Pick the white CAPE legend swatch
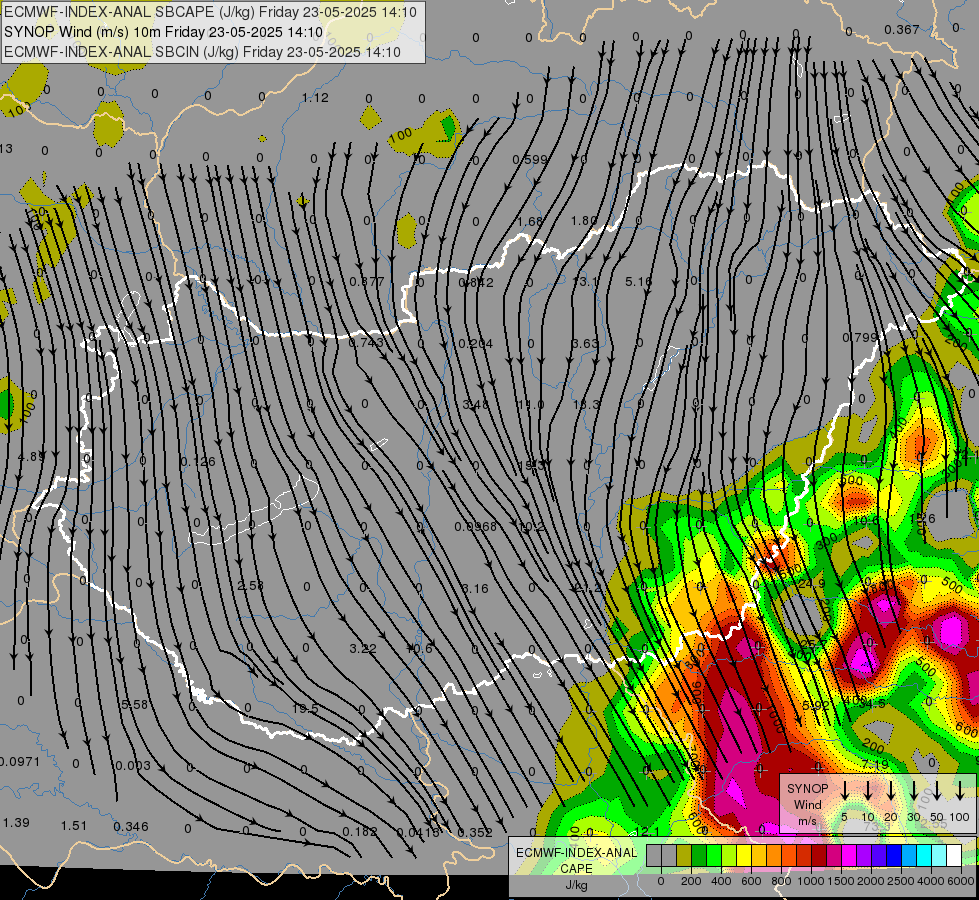This screenshot has height=900, width=979. (x=953, y=856)
